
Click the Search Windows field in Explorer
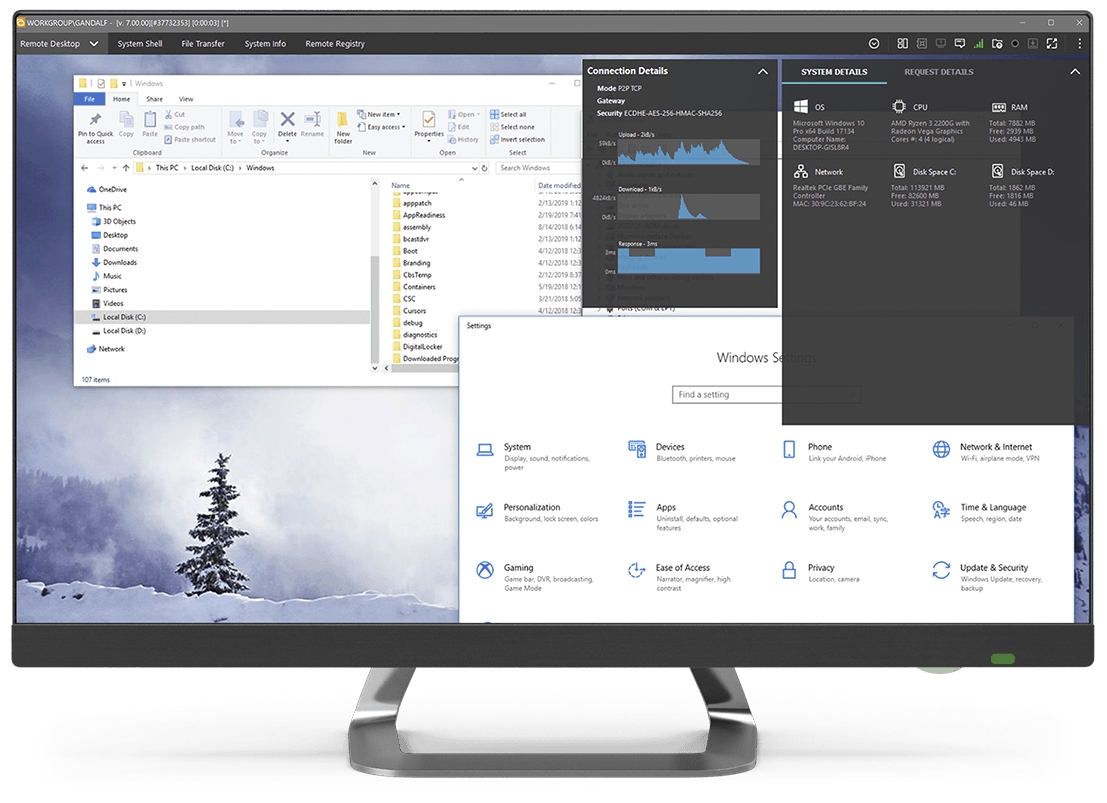click(x=537, y=168)
